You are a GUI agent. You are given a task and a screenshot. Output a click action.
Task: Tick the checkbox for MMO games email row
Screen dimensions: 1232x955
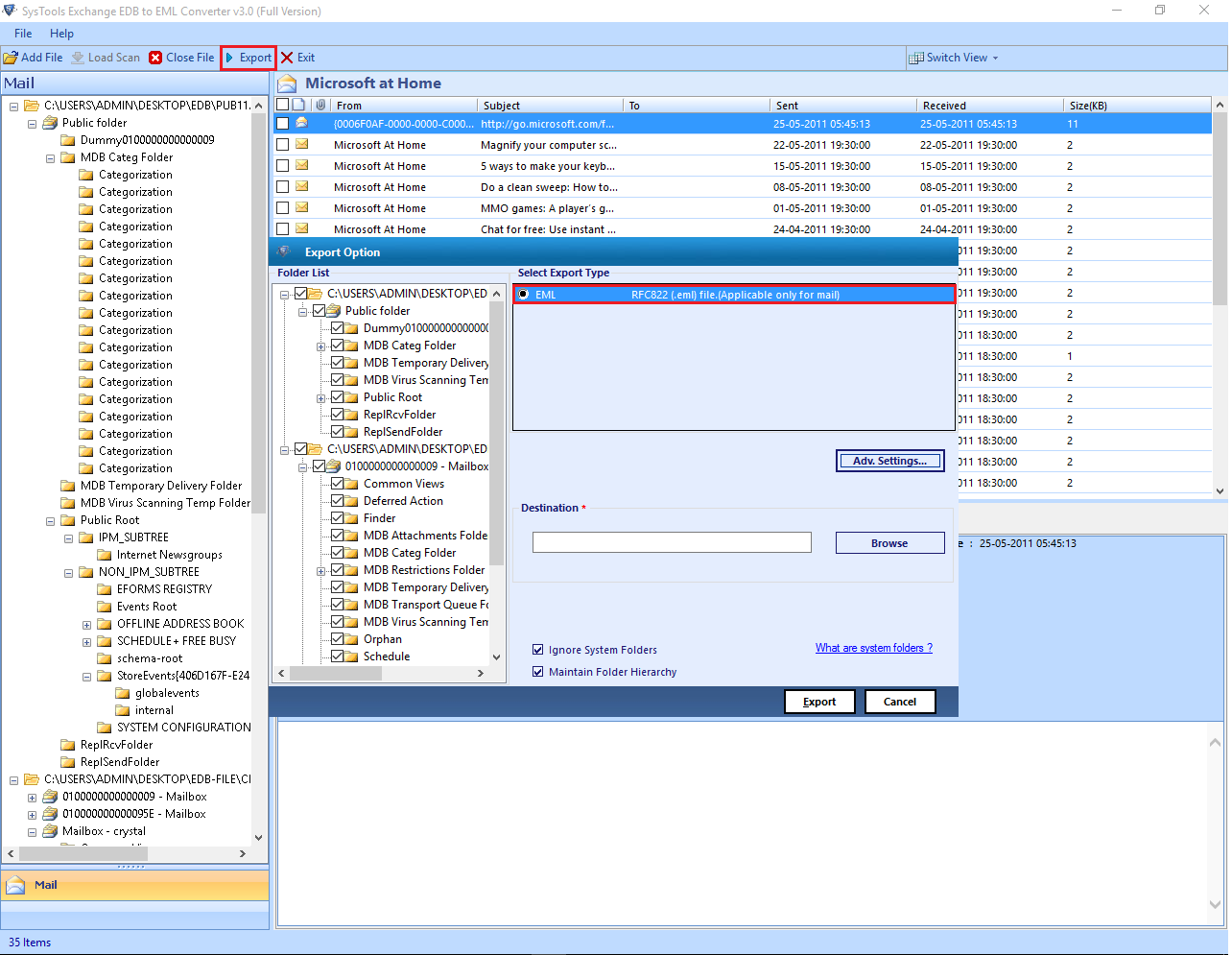[x=282, y=208]
